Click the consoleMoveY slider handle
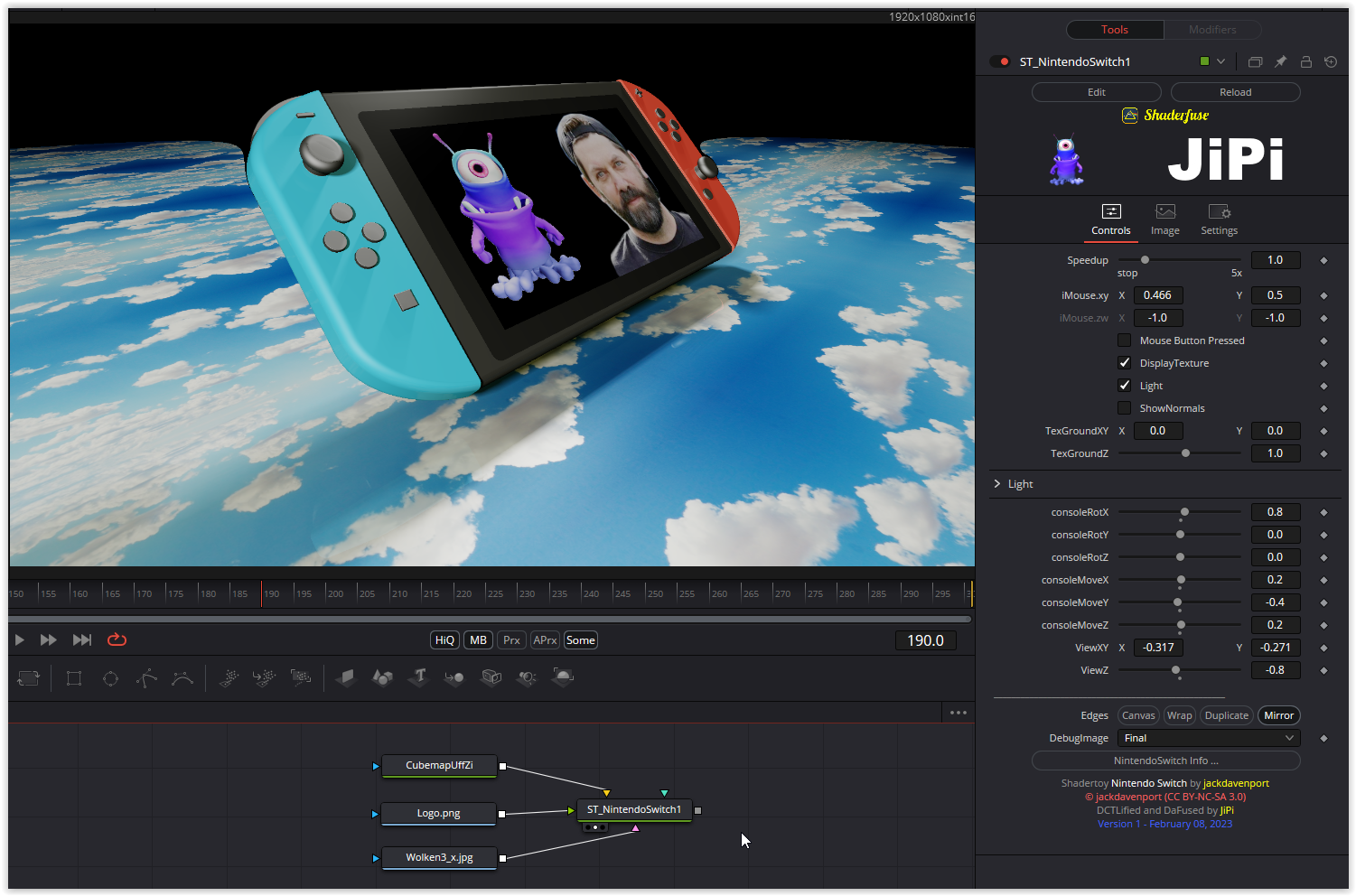 click(x=1178, y=602)
